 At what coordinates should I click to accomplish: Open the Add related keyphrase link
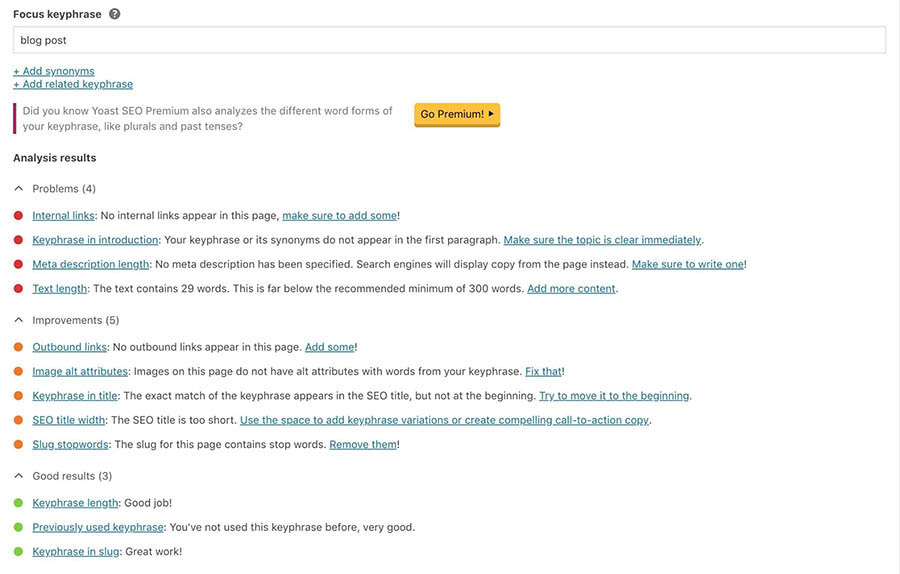[x=73, y=84]
